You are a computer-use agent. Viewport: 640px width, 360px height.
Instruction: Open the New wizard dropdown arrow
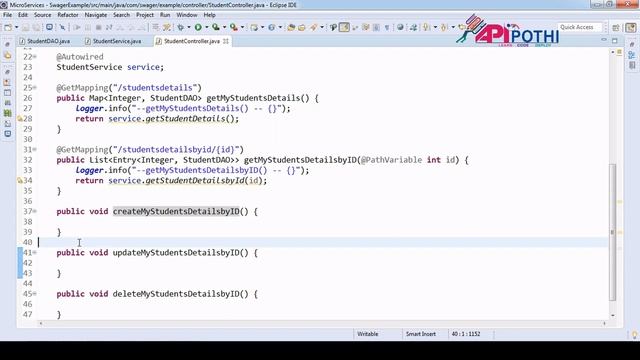tap(16, 27)
